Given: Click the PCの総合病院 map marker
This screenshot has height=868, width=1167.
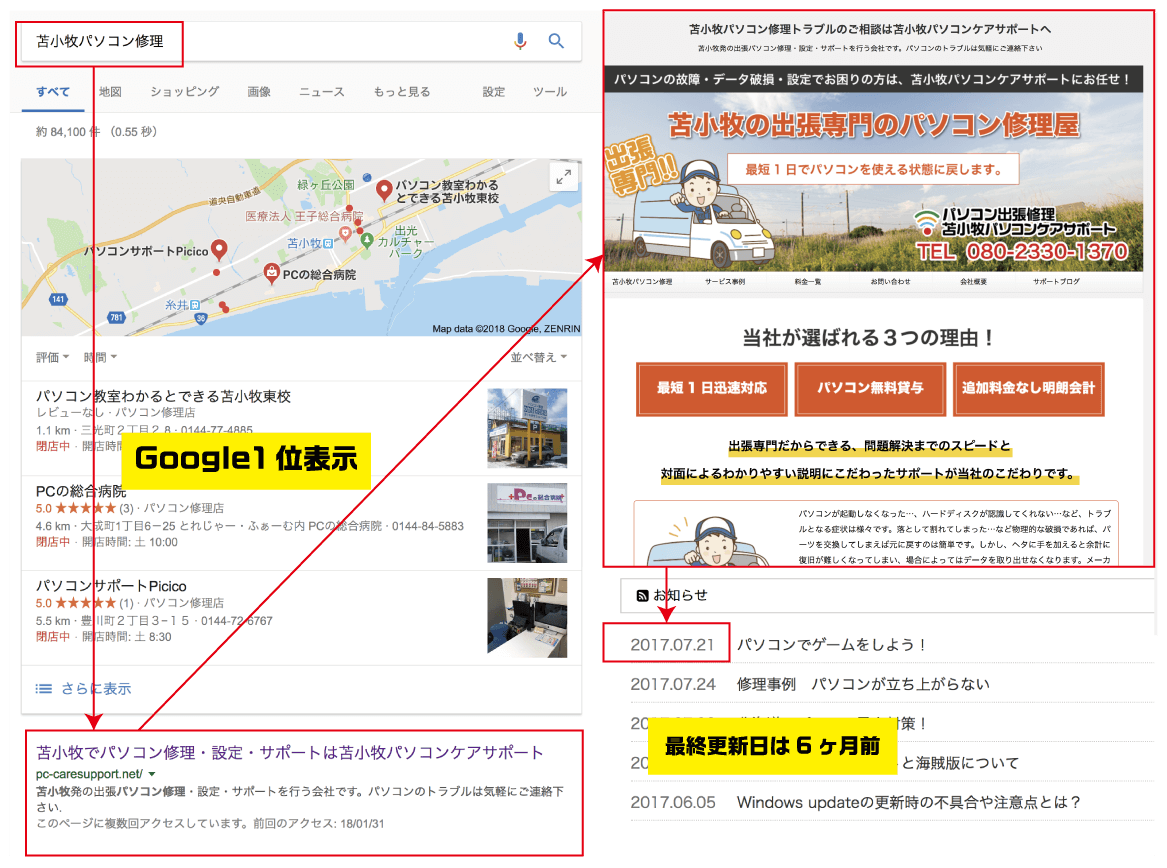Looking at the screenshot, I should coord(272,272).
